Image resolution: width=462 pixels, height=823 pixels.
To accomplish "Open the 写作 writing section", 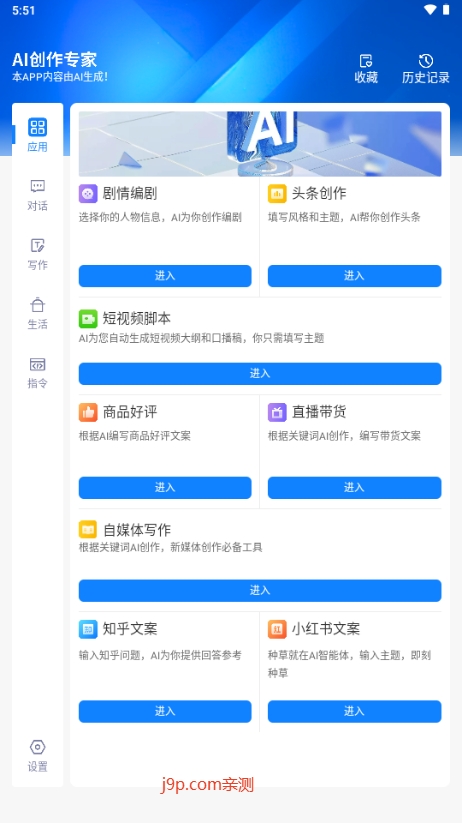I will tap(37, 254).
